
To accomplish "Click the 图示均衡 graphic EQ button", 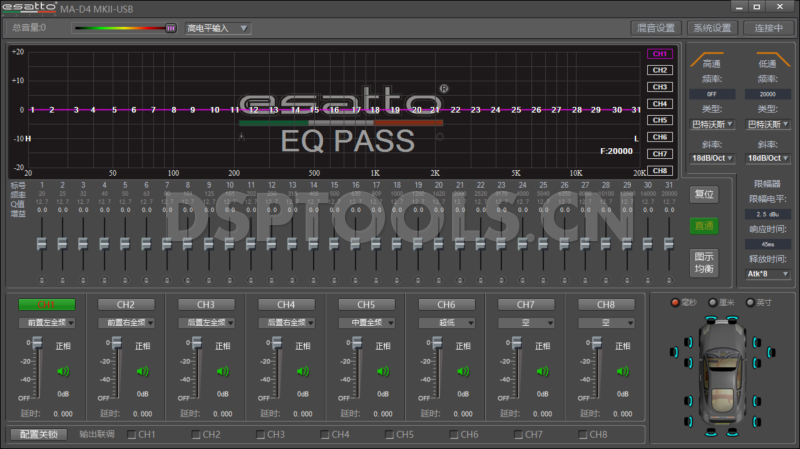I will [x=704, y=263].
